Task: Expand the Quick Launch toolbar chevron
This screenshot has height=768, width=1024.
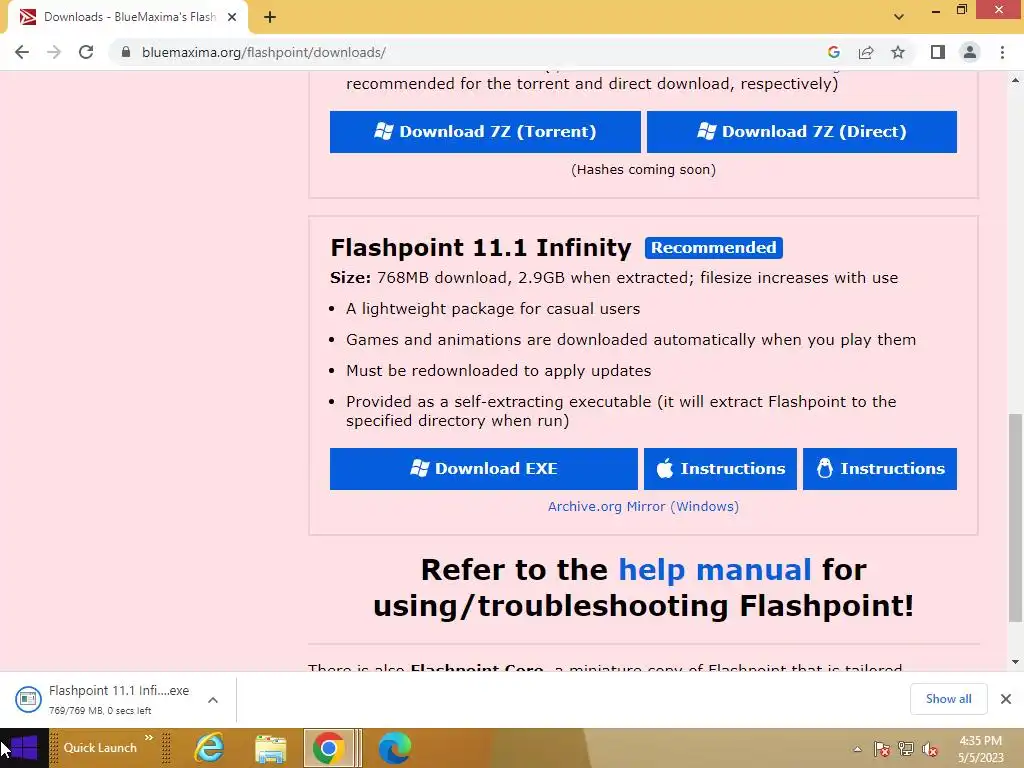Action: coord(149,739)
